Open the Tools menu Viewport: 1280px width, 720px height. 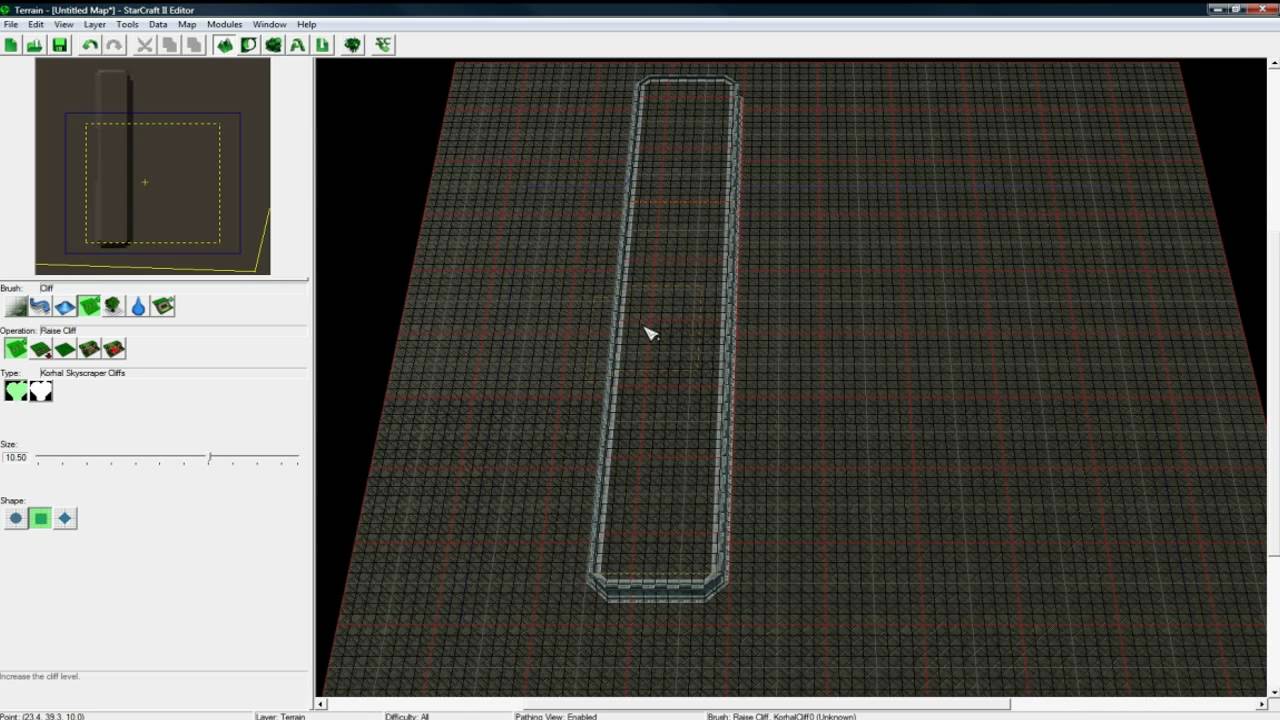point(127,24)
